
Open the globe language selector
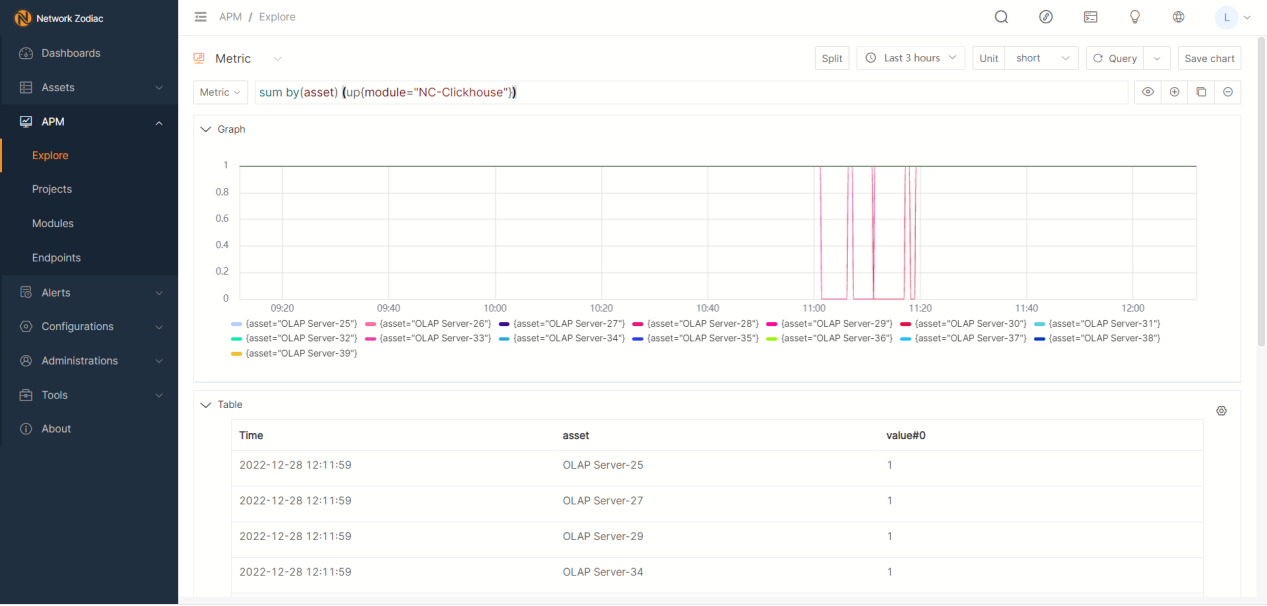1179,17
